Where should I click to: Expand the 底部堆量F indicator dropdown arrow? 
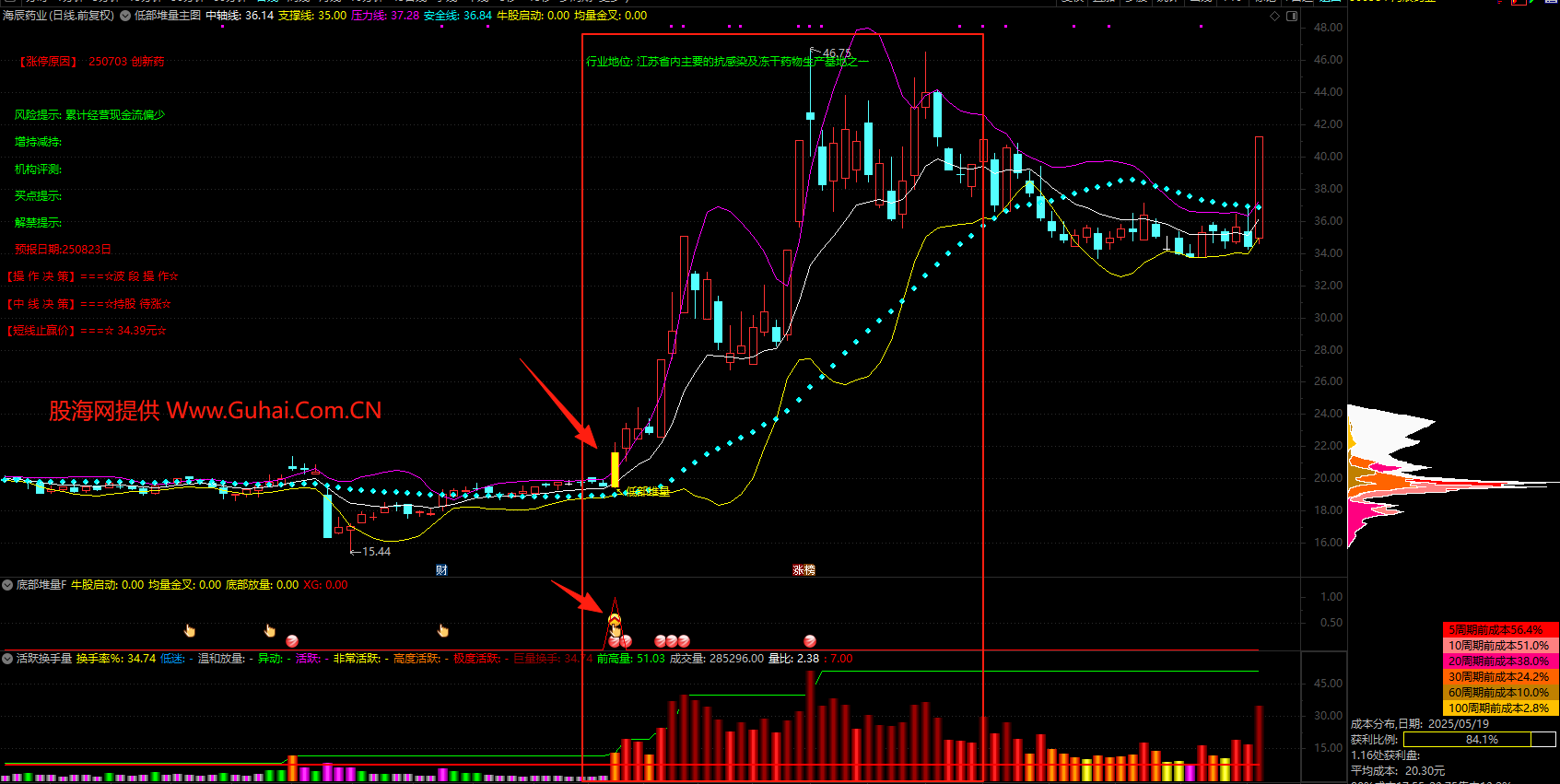coord(7,585)
